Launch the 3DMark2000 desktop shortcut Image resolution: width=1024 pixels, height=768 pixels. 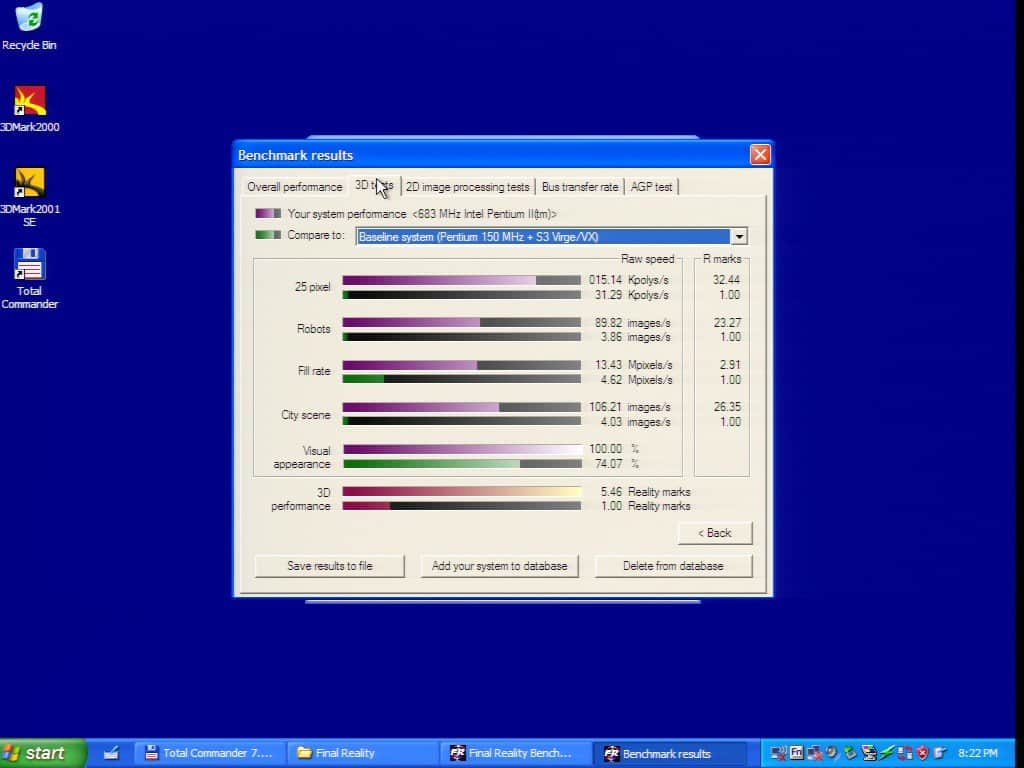point(29,108)
